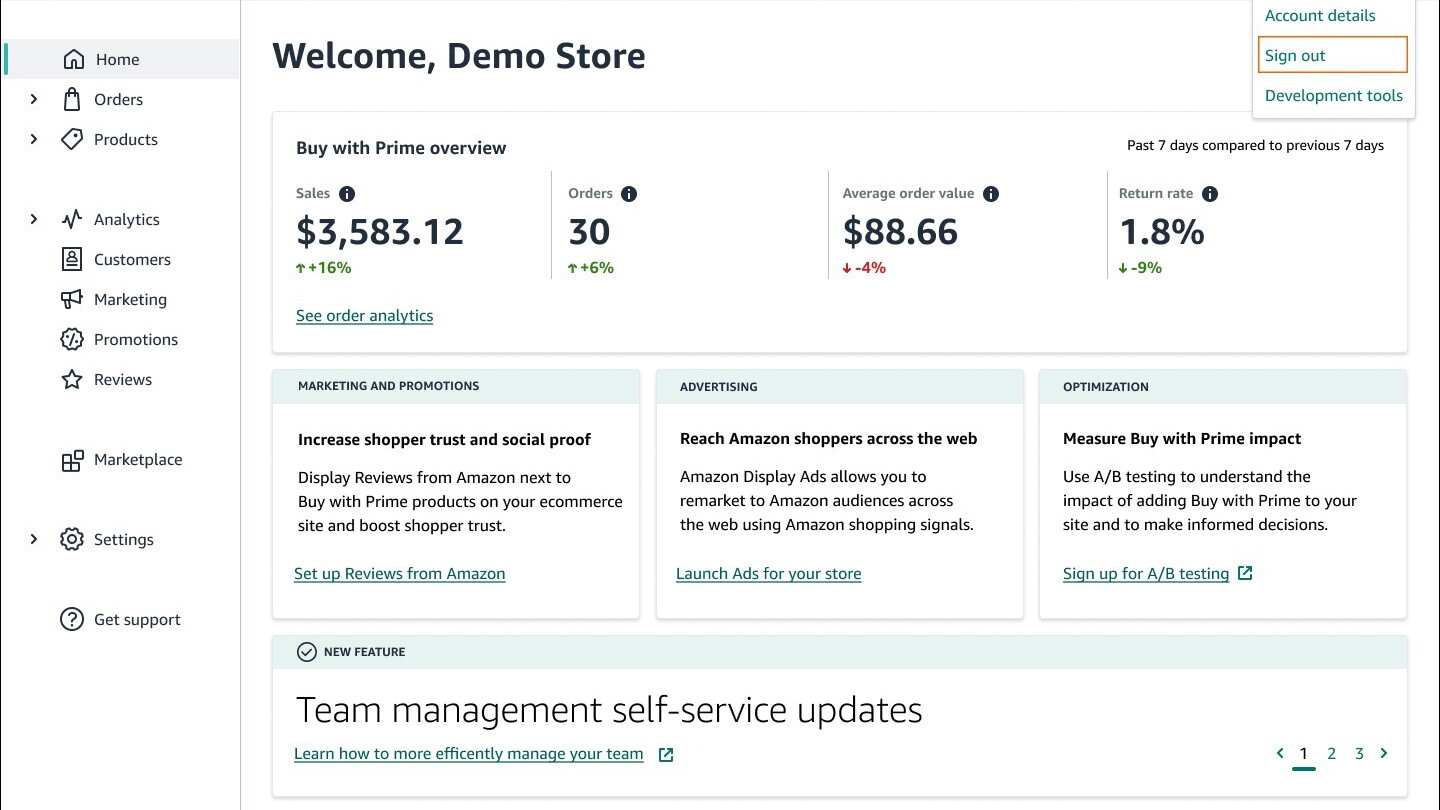1440x810 pixels.
Task: Open the Marketing navigation item
Action: pyautogui.click(x=130, y=299)
